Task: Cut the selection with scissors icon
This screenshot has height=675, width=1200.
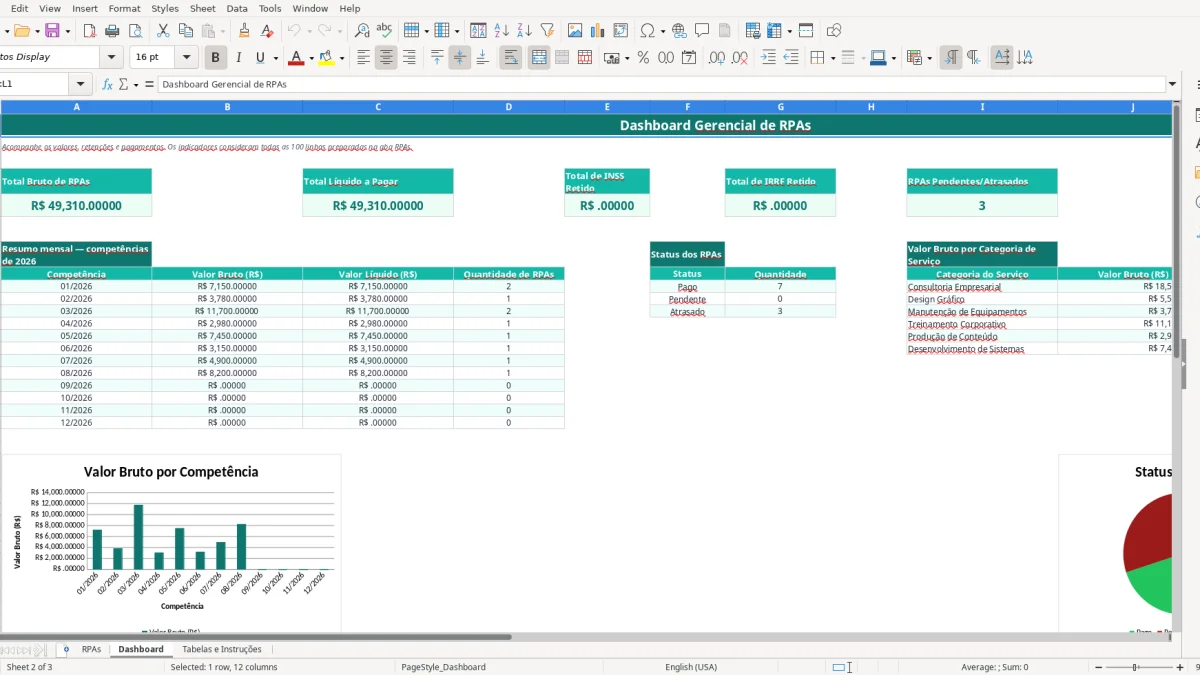Action: (x=163, y=31)
